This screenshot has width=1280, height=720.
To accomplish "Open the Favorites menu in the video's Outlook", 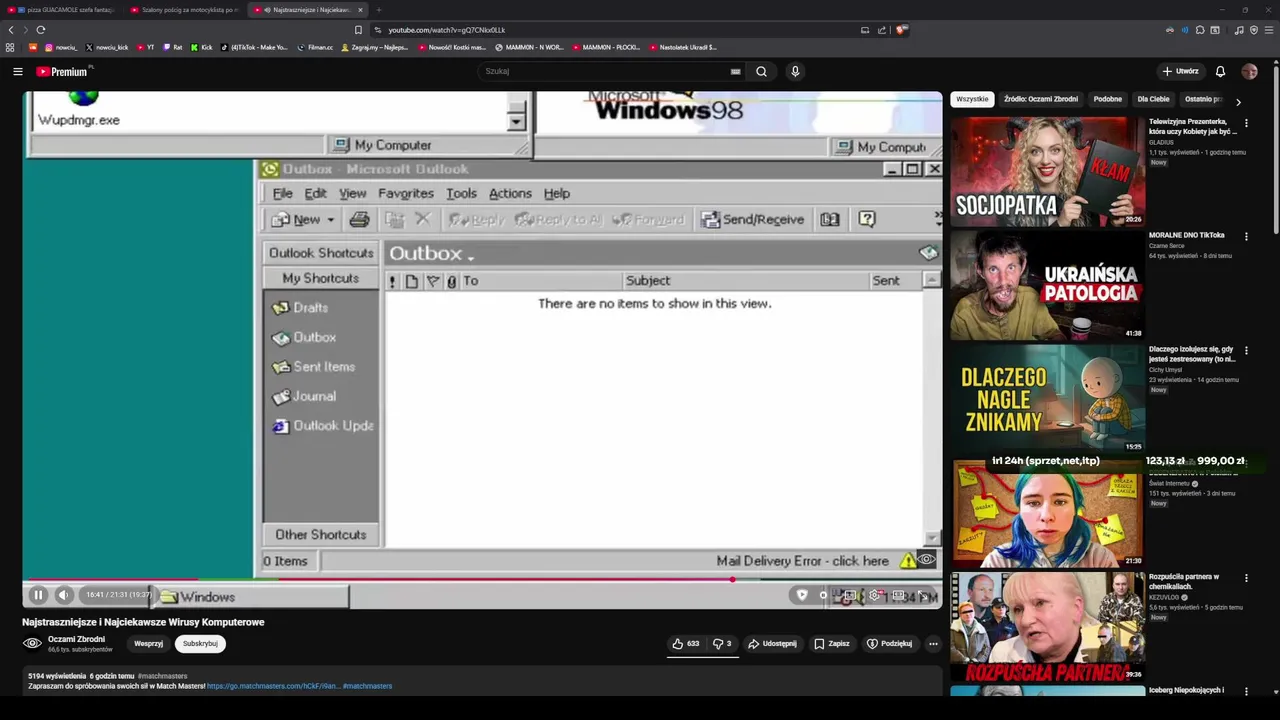I will pyautogui.click(x=406, y=193).
